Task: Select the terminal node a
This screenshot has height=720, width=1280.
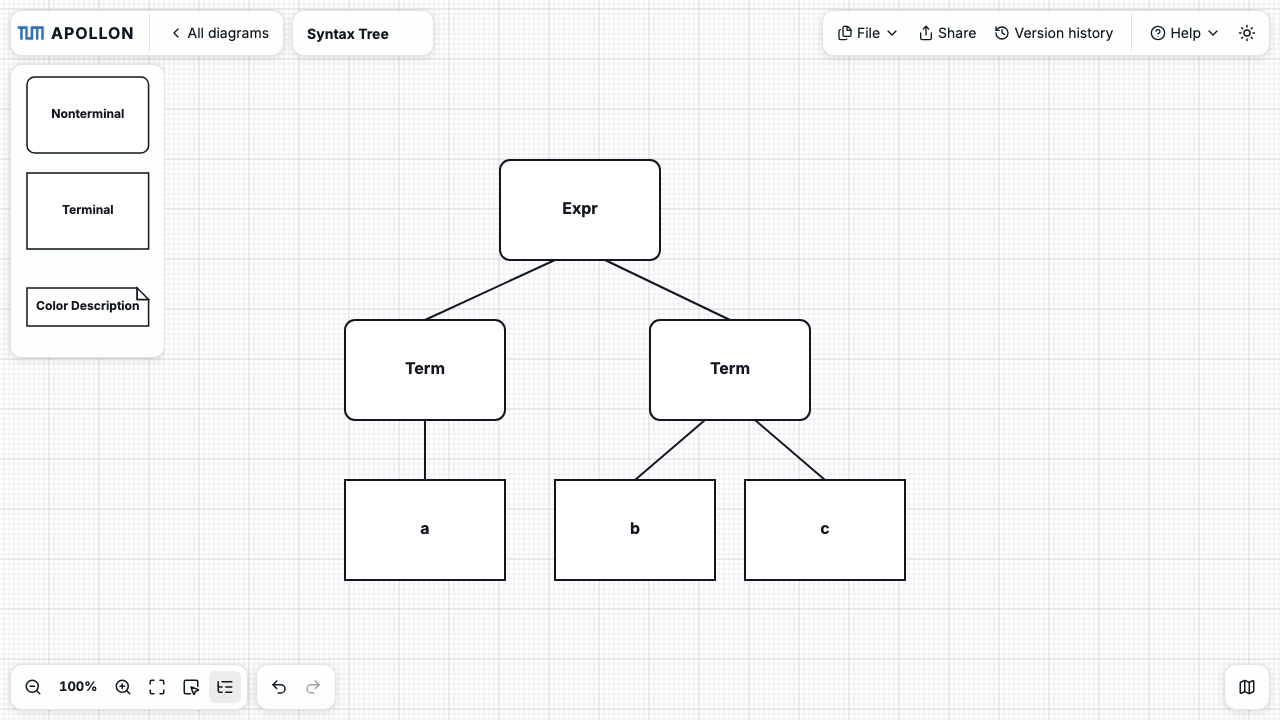Action: [425, 530]
